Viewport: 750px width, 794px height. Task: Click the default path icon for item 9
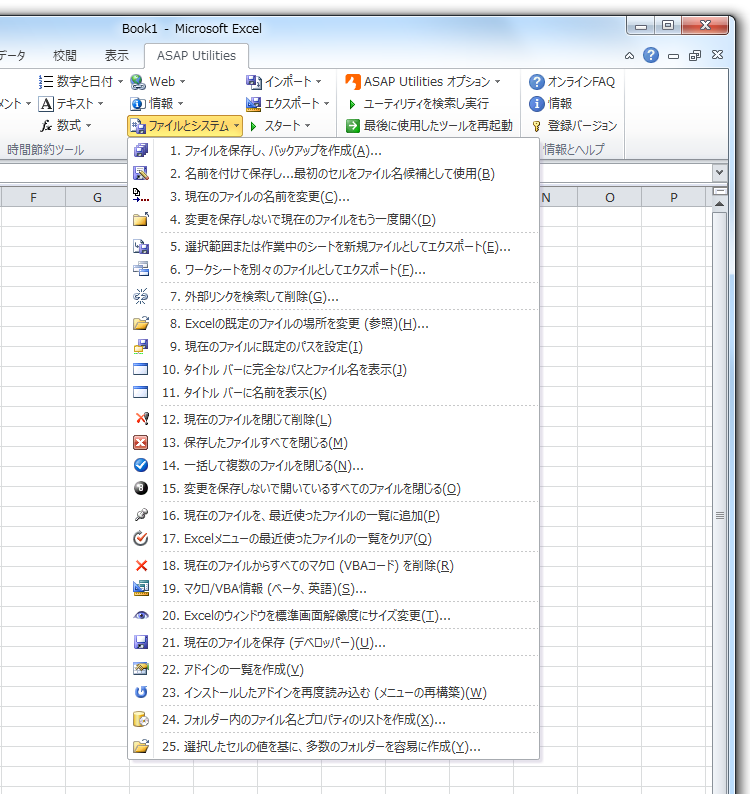(x=141, y=346)
